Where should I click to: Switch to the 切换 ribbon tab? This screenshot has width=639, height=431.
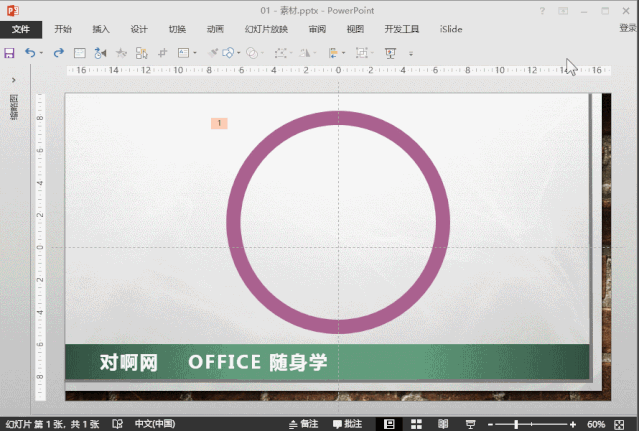(x=177, y=29)
